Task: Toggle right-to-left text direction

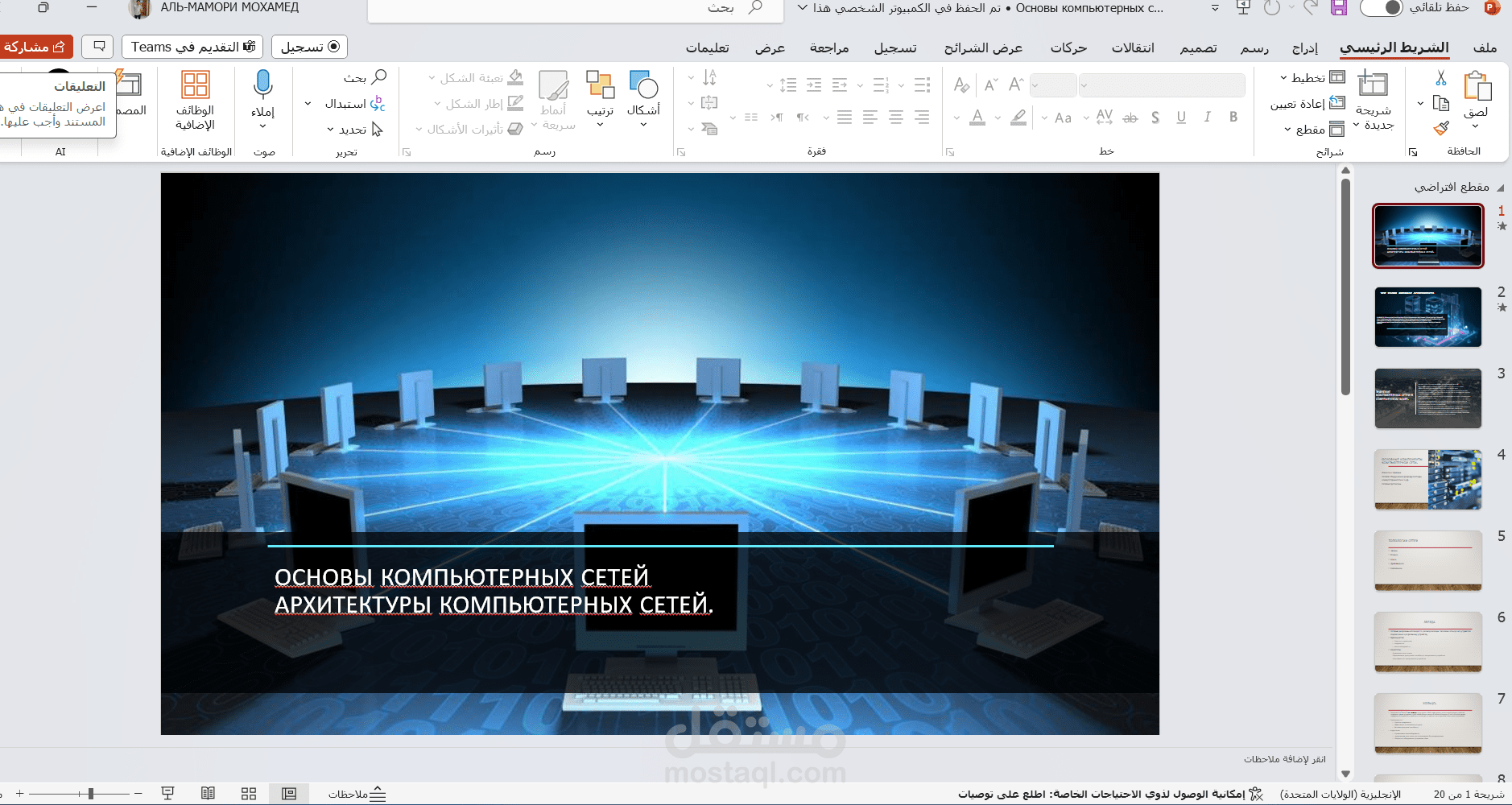Action: 803,118
